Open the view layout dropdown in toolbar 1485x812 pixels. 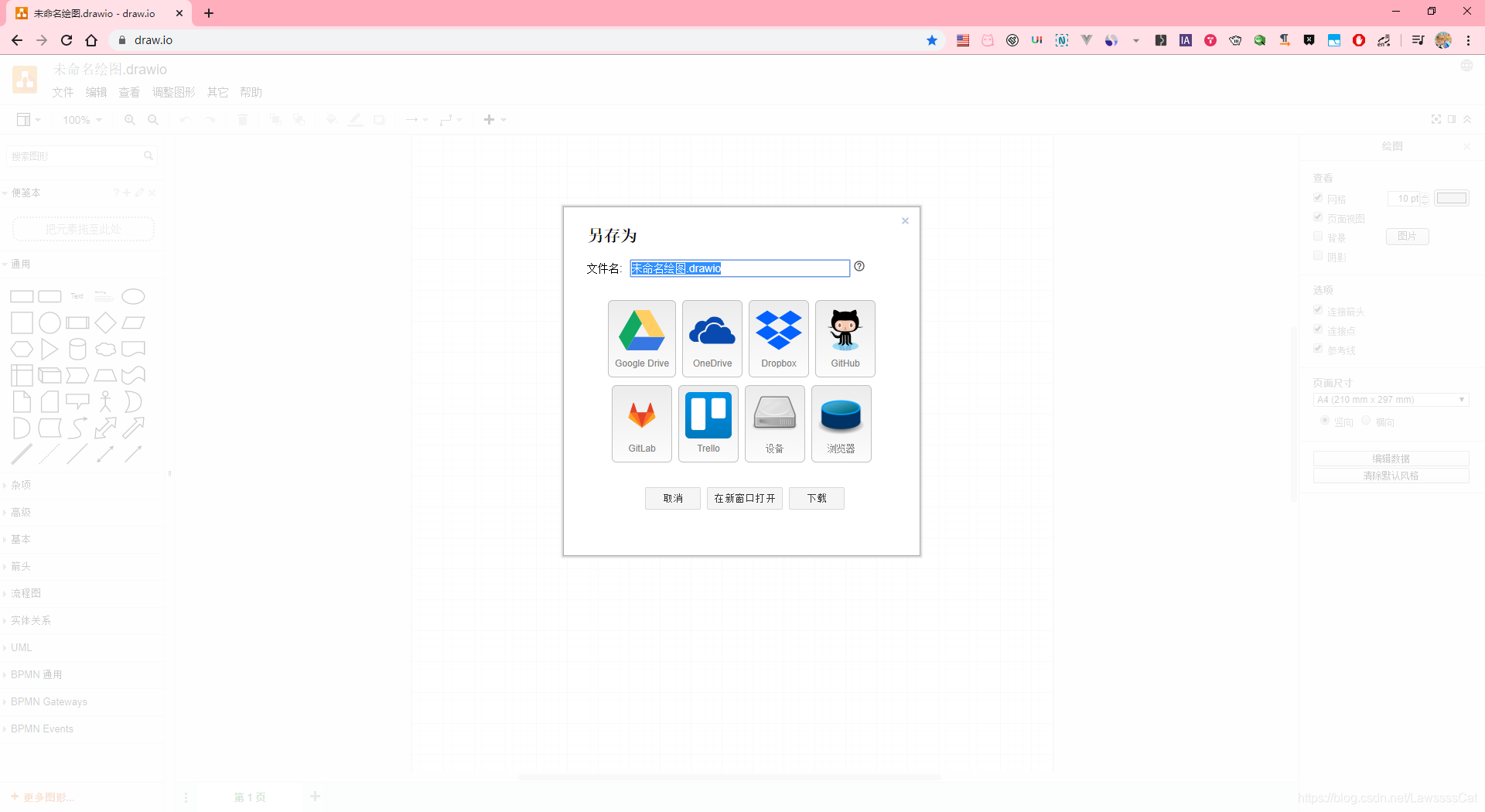[29, 120]
